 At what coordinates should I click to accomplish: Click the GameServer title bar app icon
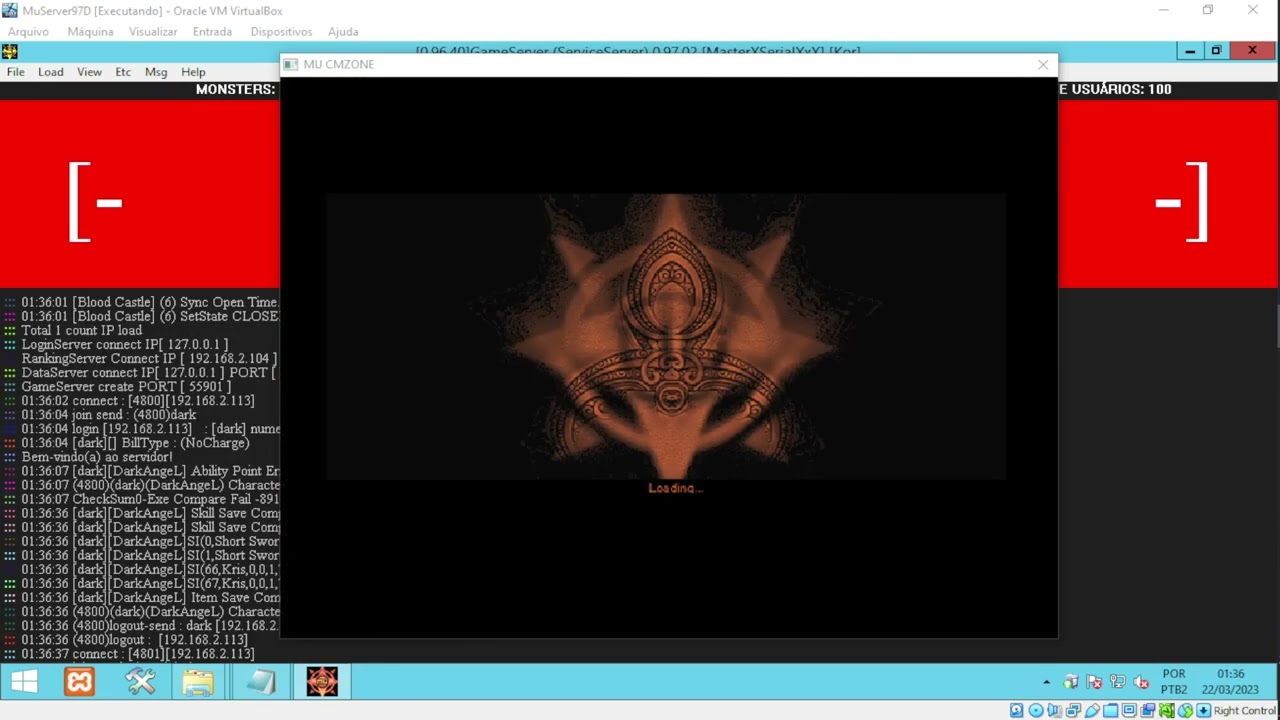coord(10,52)
